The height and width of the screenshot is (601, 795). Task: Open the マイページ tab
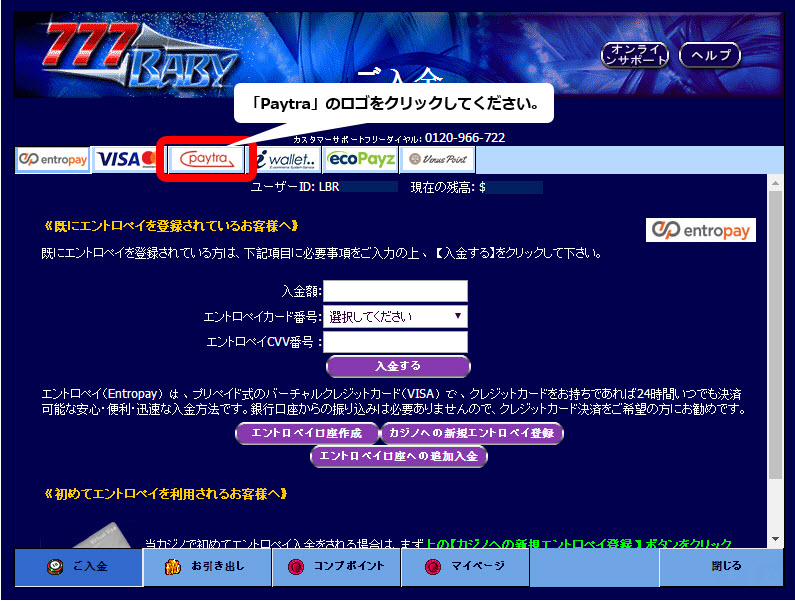coord(465,567)
